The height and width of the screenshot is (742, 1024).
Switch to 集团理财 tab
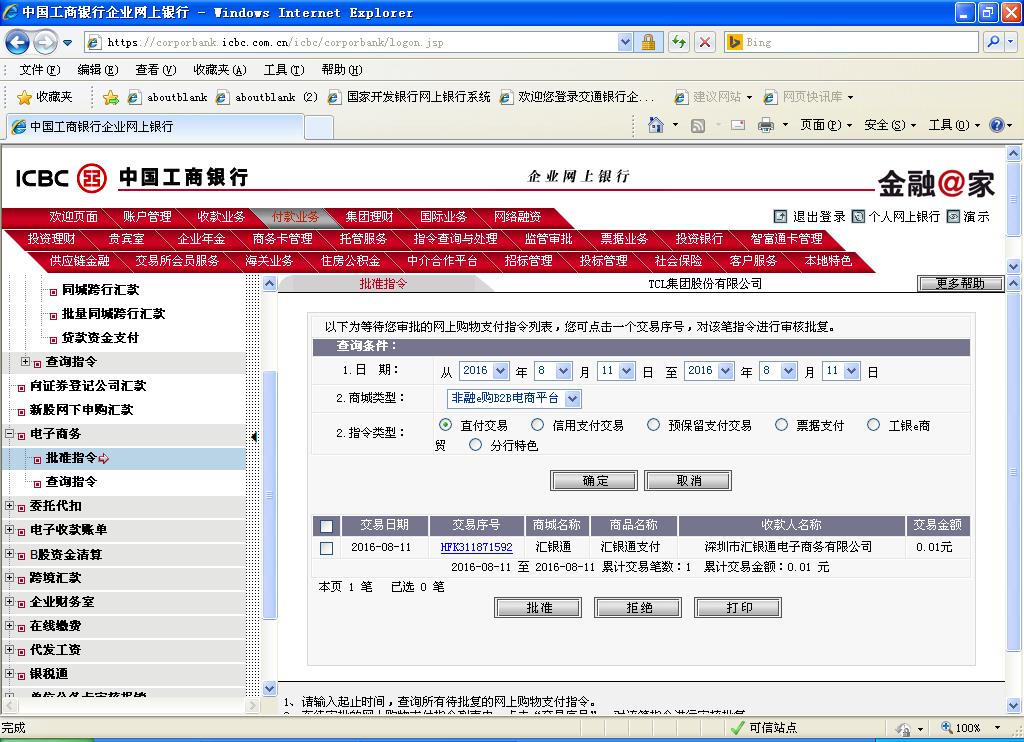pyautogui.click(x=369, y=217)
